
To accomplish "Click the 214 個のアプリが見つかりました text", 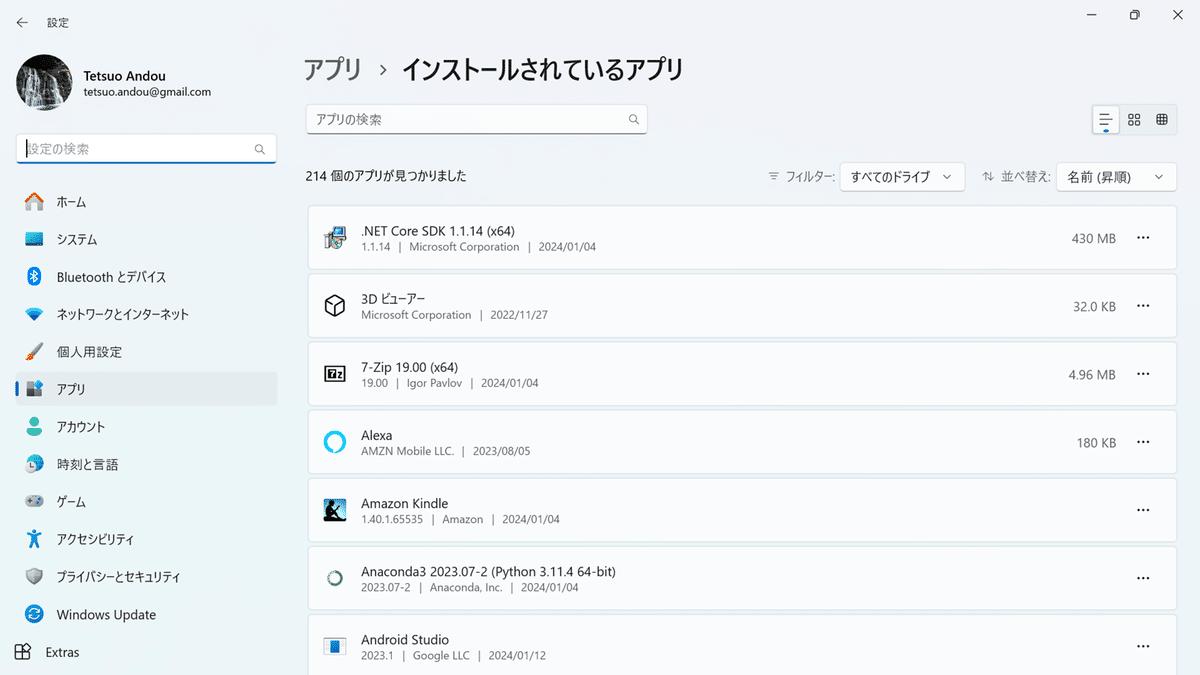I will (x=386, y=176).
